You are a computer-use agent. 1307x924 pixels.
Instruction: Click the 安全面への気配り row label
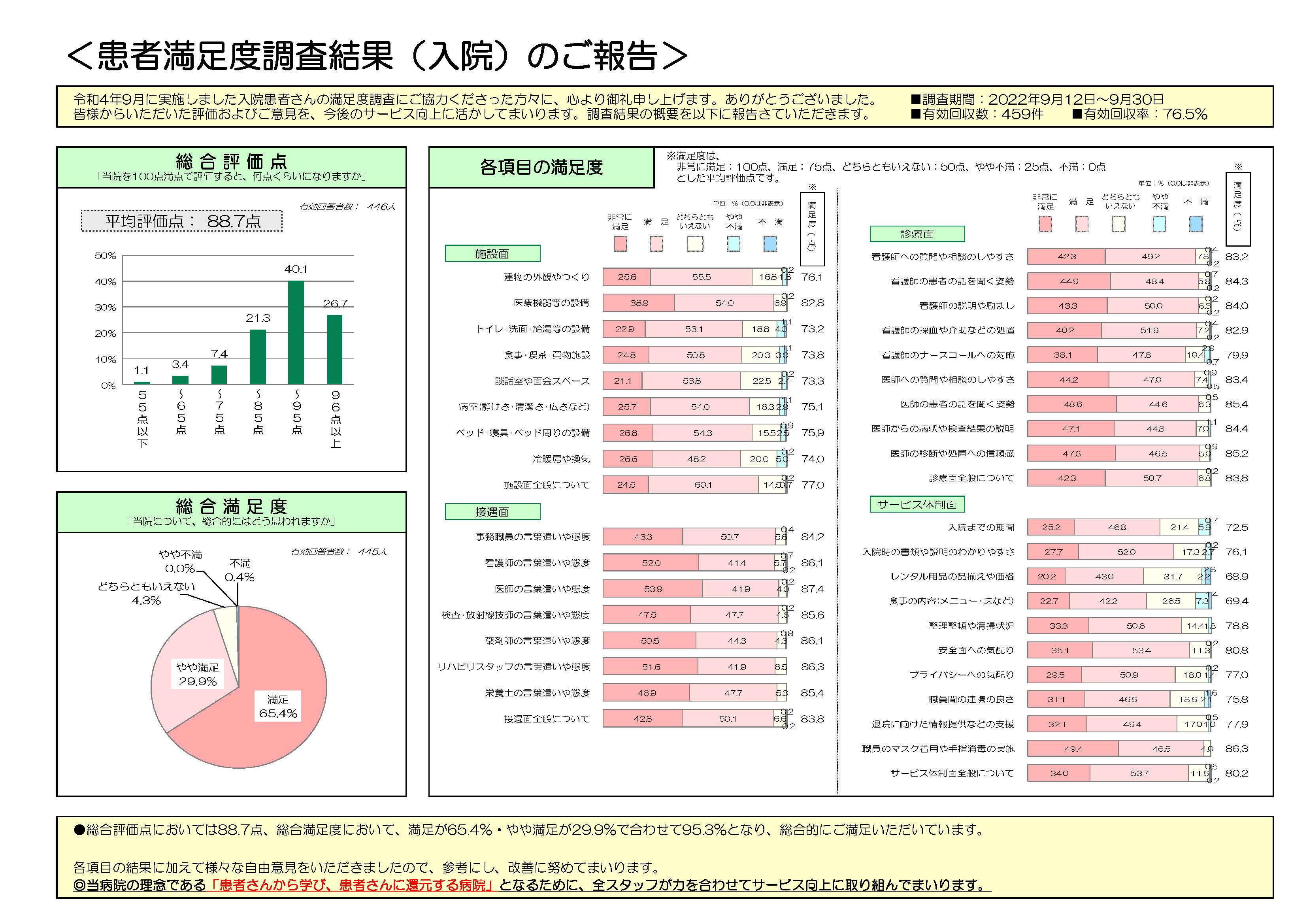pos(976,650)
